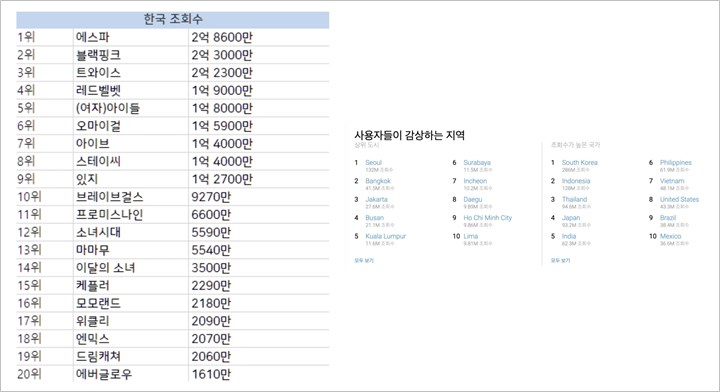The width and height of the screenshot is (720, 392).
Task: Click the 2억 2300만 view count
Action: 222,73
